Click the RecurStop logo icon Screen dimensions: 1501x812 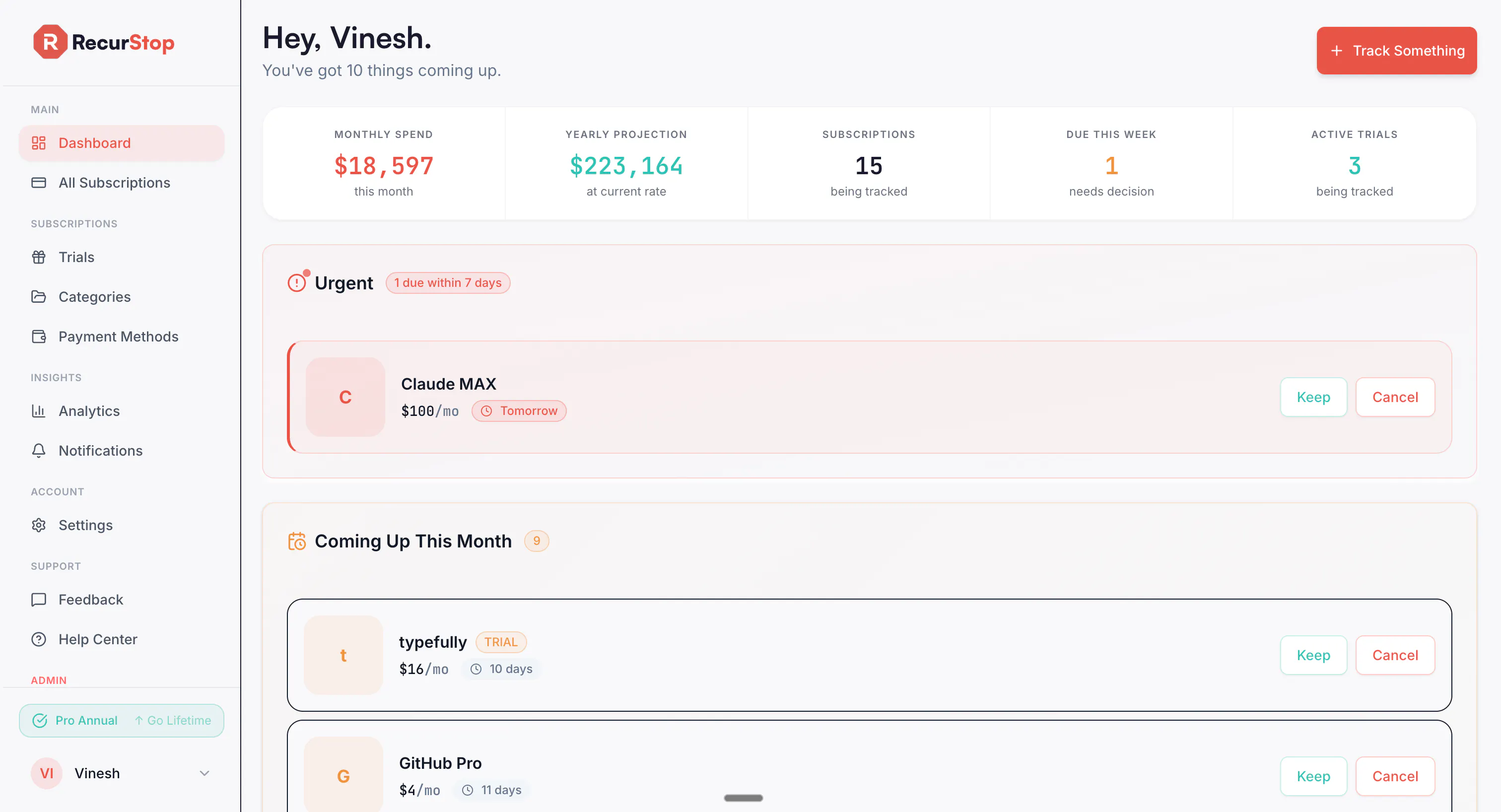[x=50, y=42]
